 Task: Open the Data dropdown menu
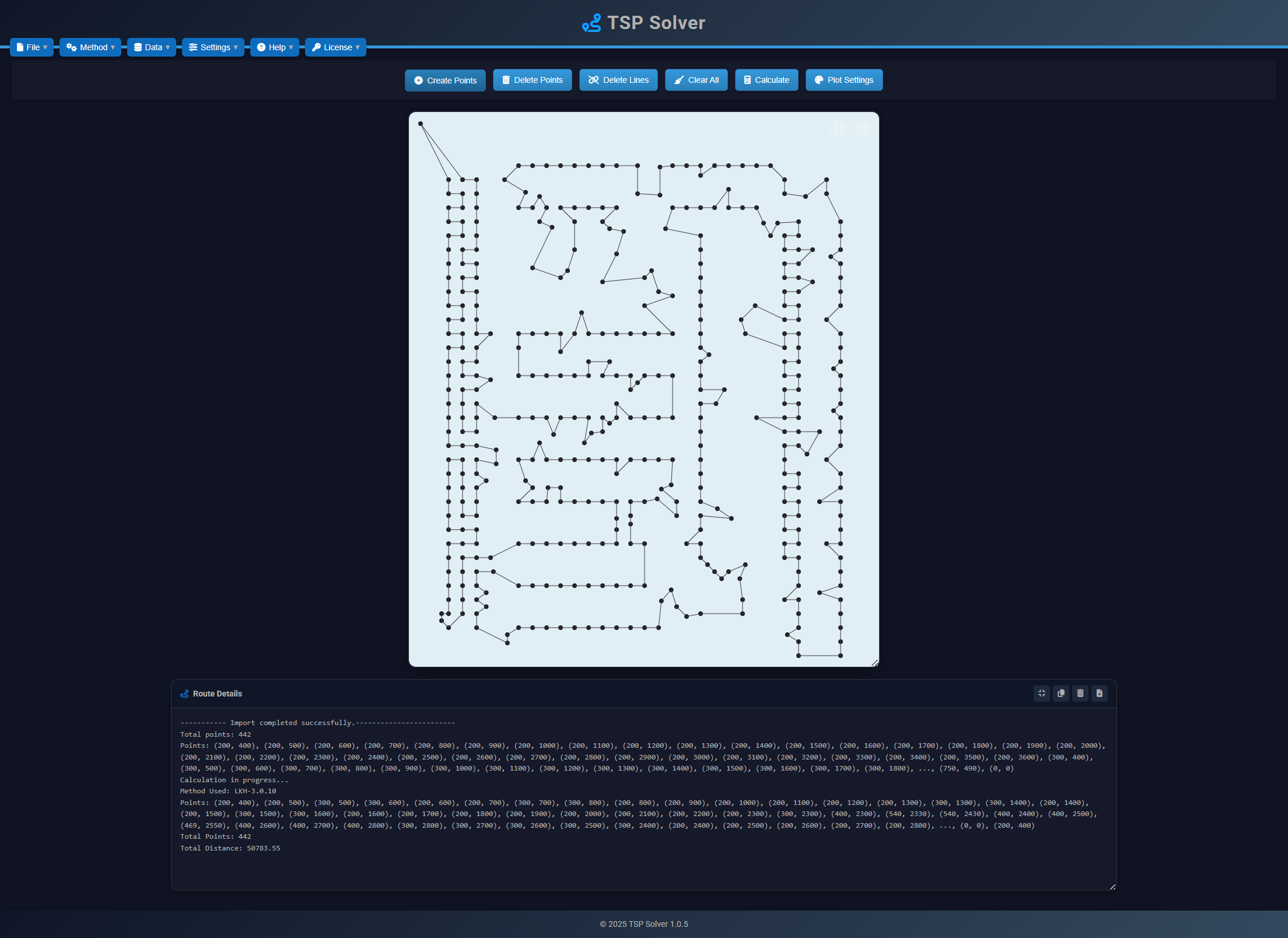pos(152,47)
